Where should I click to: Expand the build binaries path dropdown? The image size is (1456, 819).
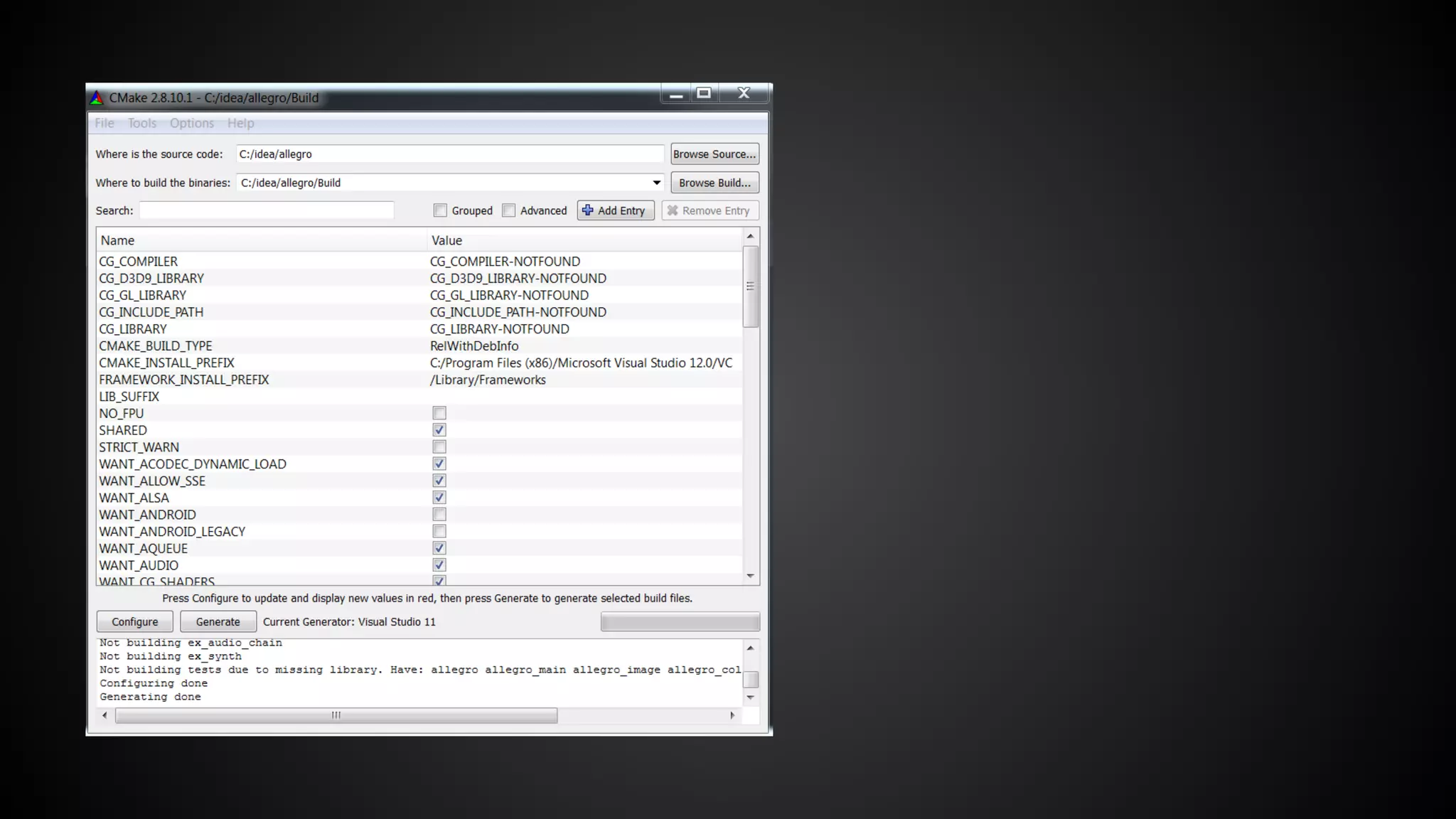pyautogui.click(x=656, y=183)
